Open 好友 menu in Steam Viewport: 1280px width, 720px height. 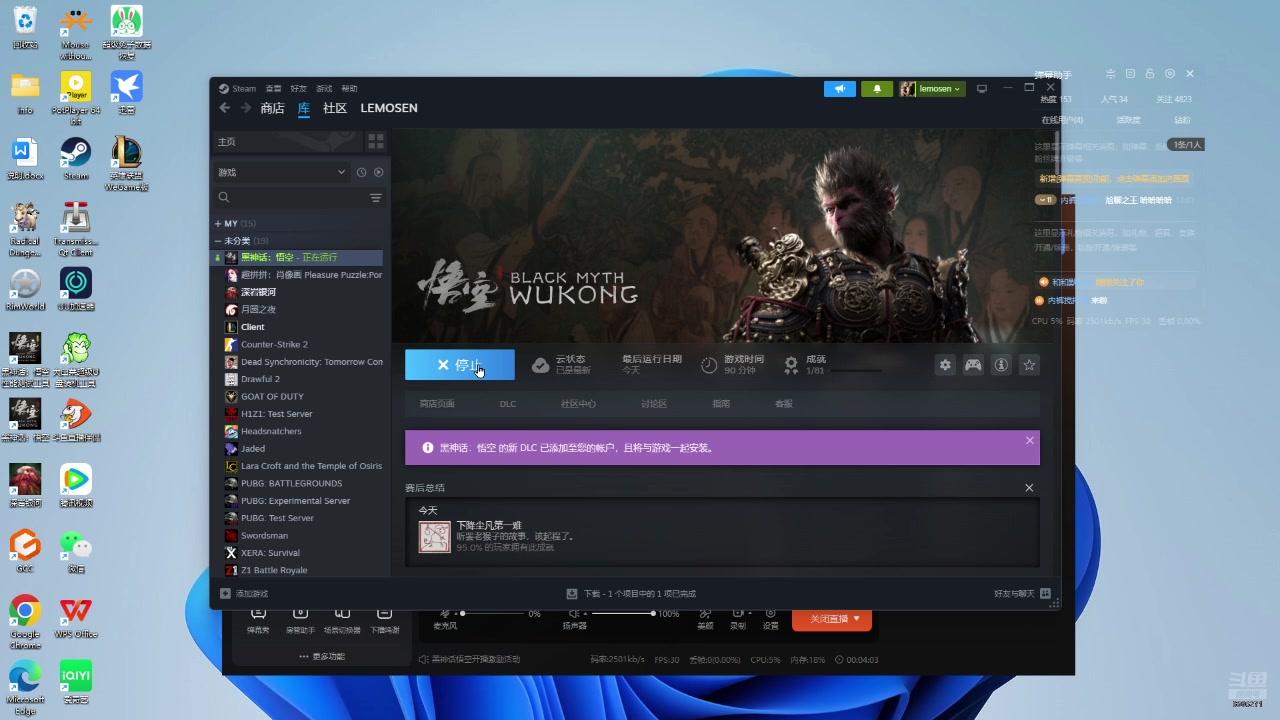coord(298,88)
